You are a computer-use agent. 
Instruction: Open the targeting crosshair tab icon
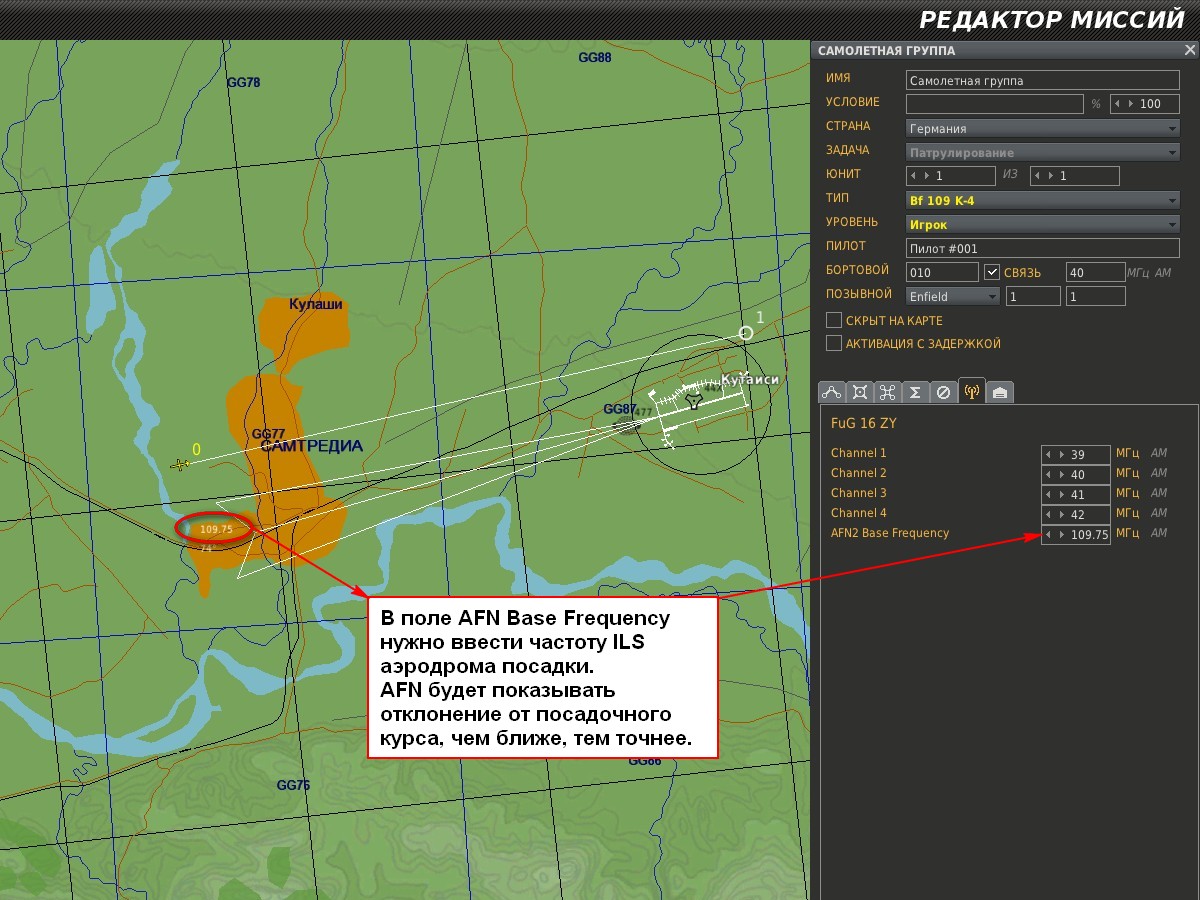pyautogui.click(x=860, y=392)
